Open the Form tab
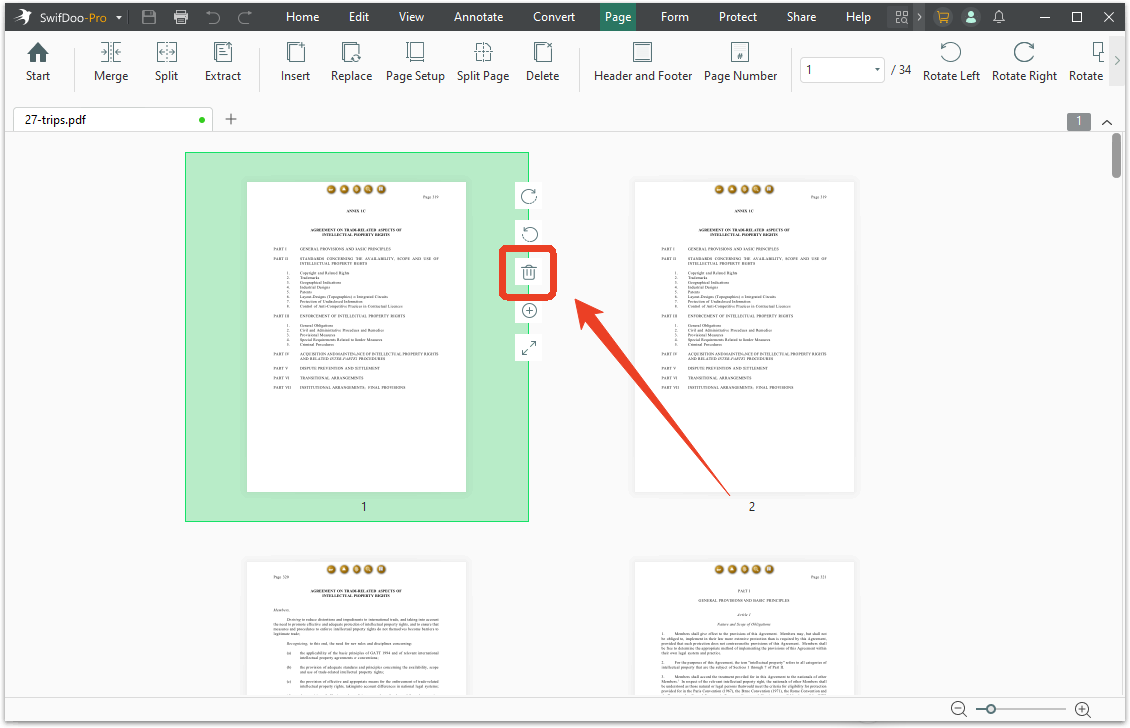 pos(675,17)
